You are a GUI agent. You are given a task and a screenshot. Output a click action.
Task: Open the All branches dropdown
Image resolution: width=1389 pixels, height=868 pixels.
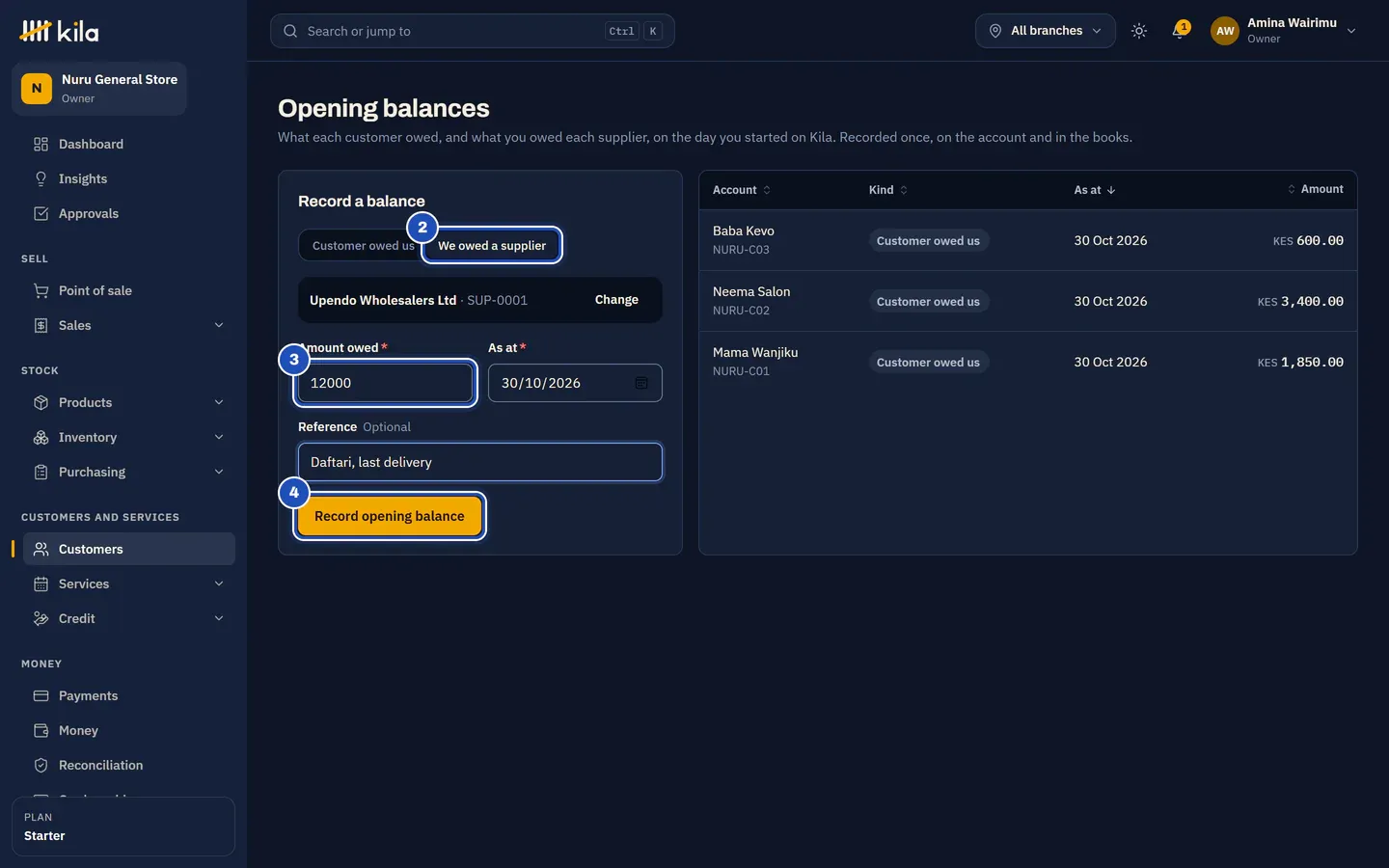point(1046,31)
